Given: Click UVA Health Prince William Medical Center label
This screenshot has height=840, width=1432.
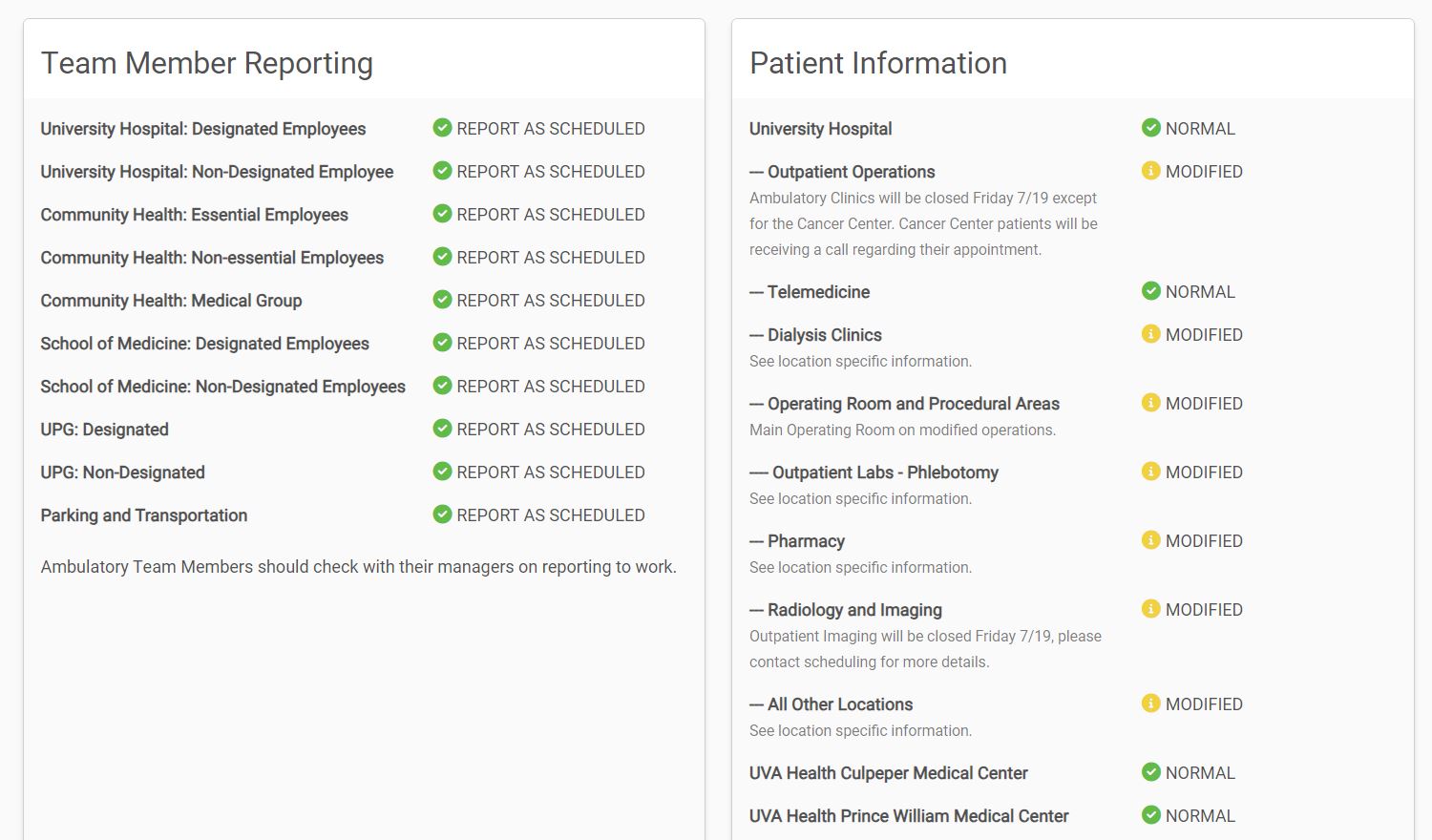Looking at the screenshot, I should click(x=909, y=816).
